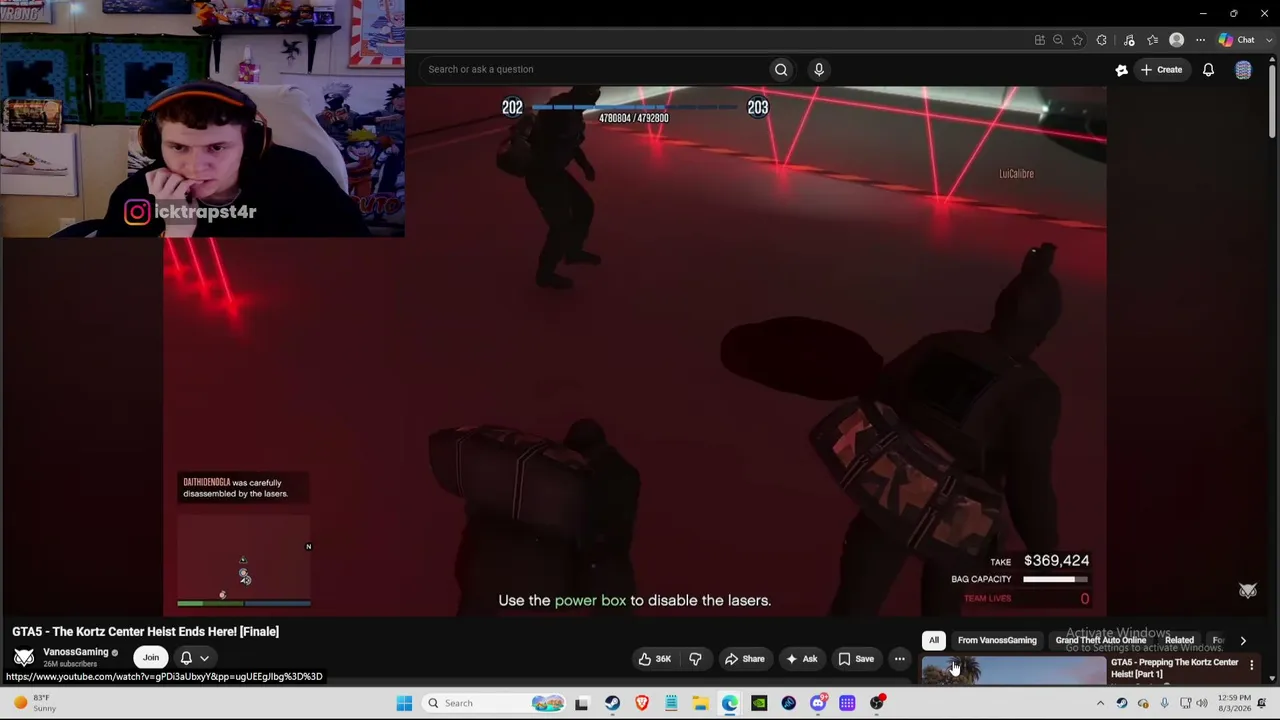Screen dimensions: 1280x720
Task: Open Copilot Chat in the browser toolbar
Action: [1237, 40]
